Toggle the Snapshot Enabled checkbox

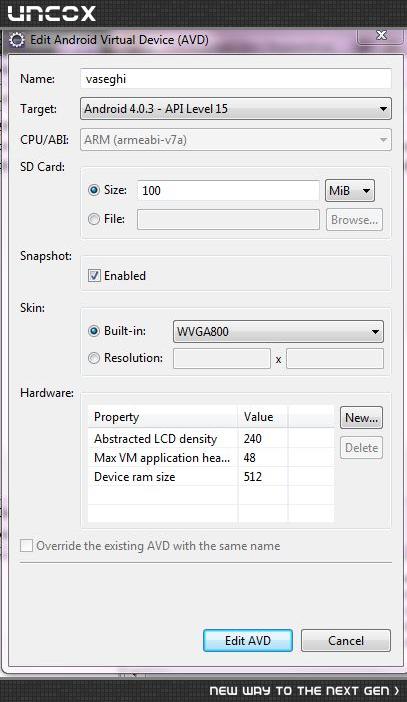pos(94,275)
